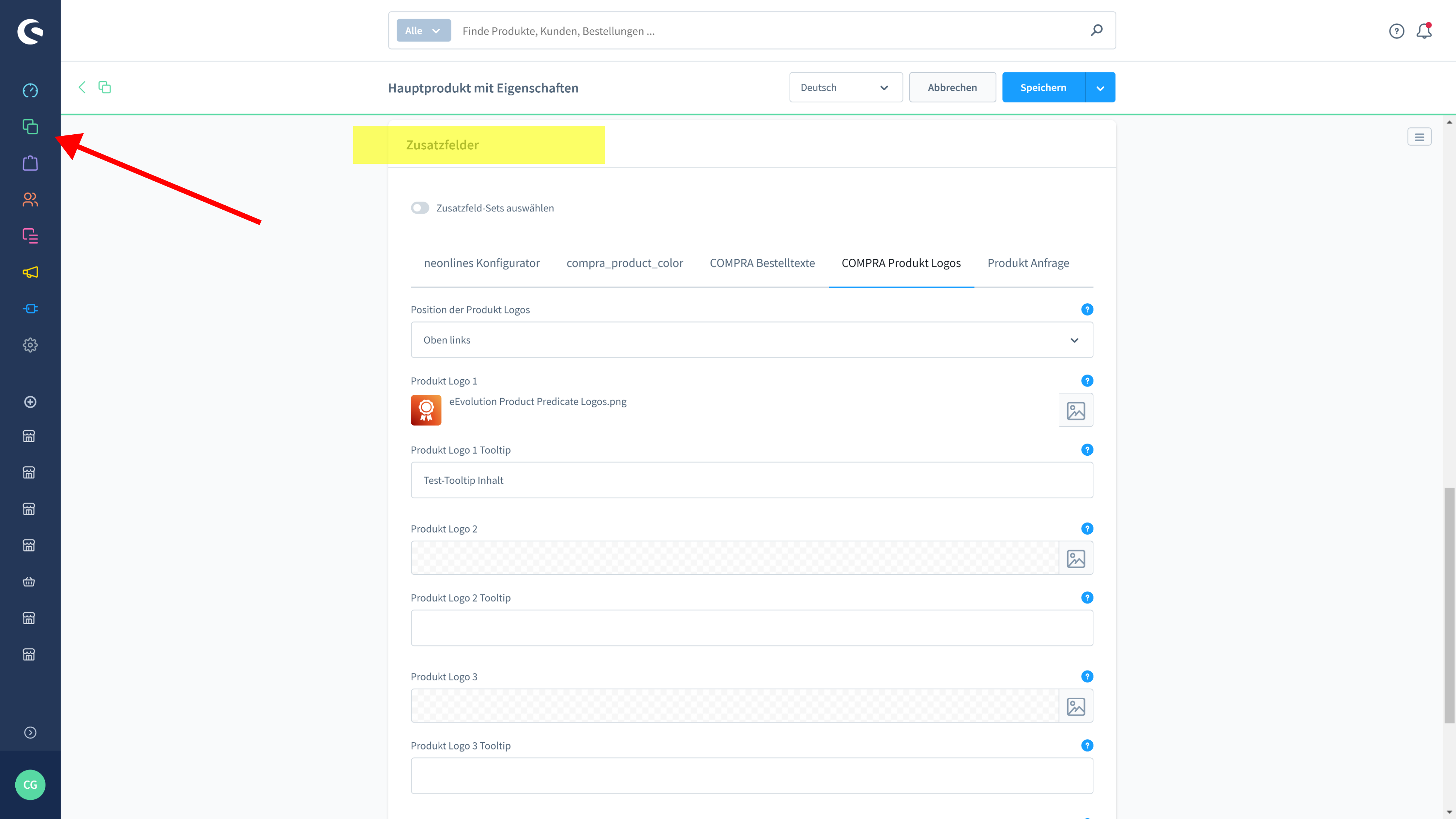Open the Extensions plug icon
The height and width of the screenshot is (819, 1456).
pos(30,309)
